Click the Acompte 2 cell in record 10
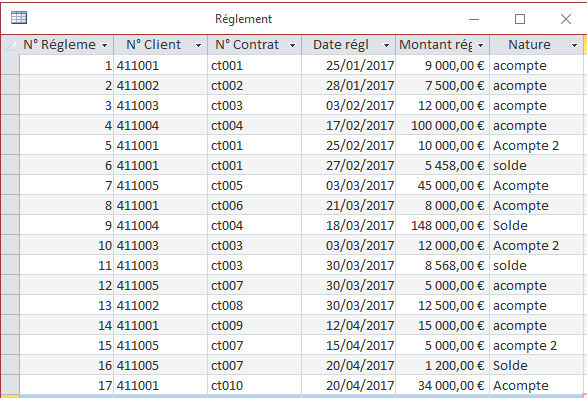 (536, 245)
